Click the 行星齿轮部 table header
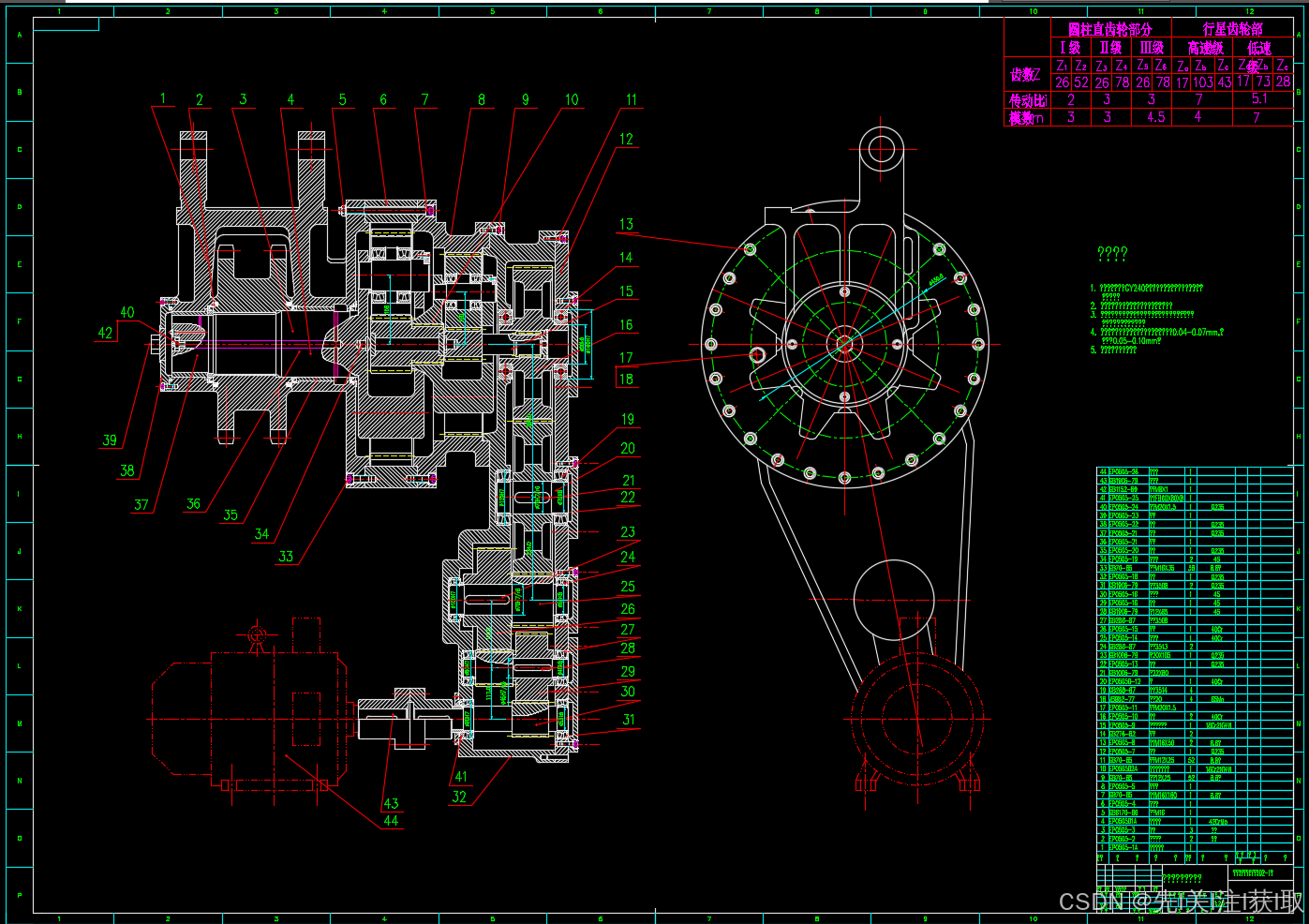 pos(1232,29)
